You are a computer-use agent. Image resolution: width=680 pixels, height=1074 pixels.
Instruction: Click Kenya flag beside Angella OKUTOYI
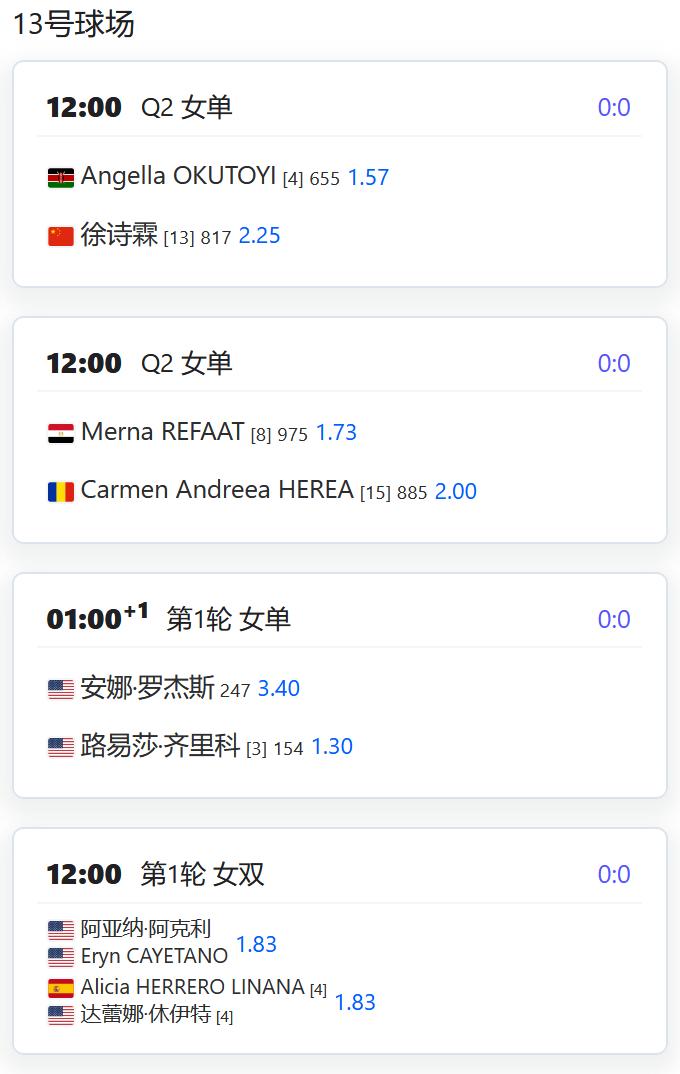click(61, 178)
